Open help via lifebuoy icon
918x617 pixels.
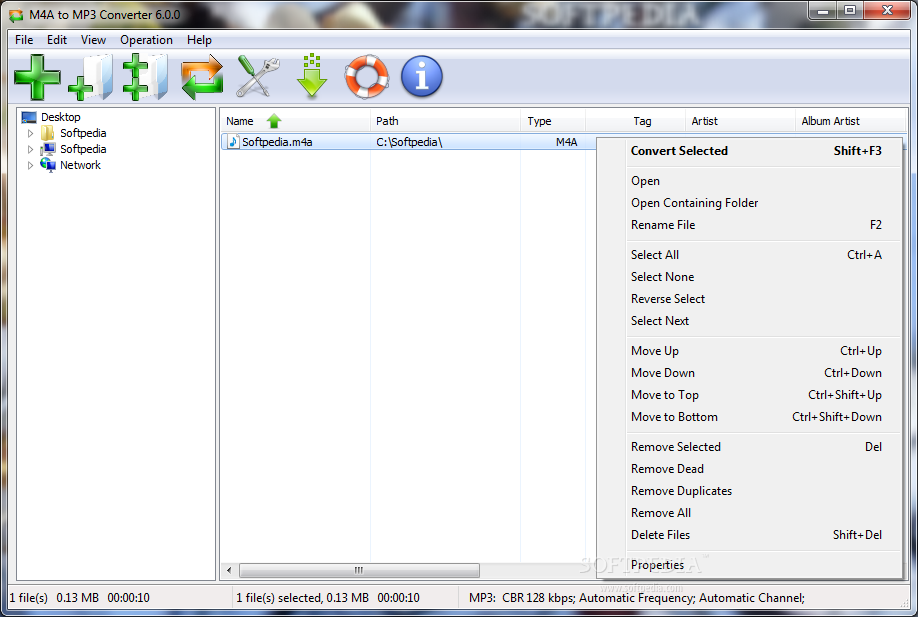tap(366, 77)
